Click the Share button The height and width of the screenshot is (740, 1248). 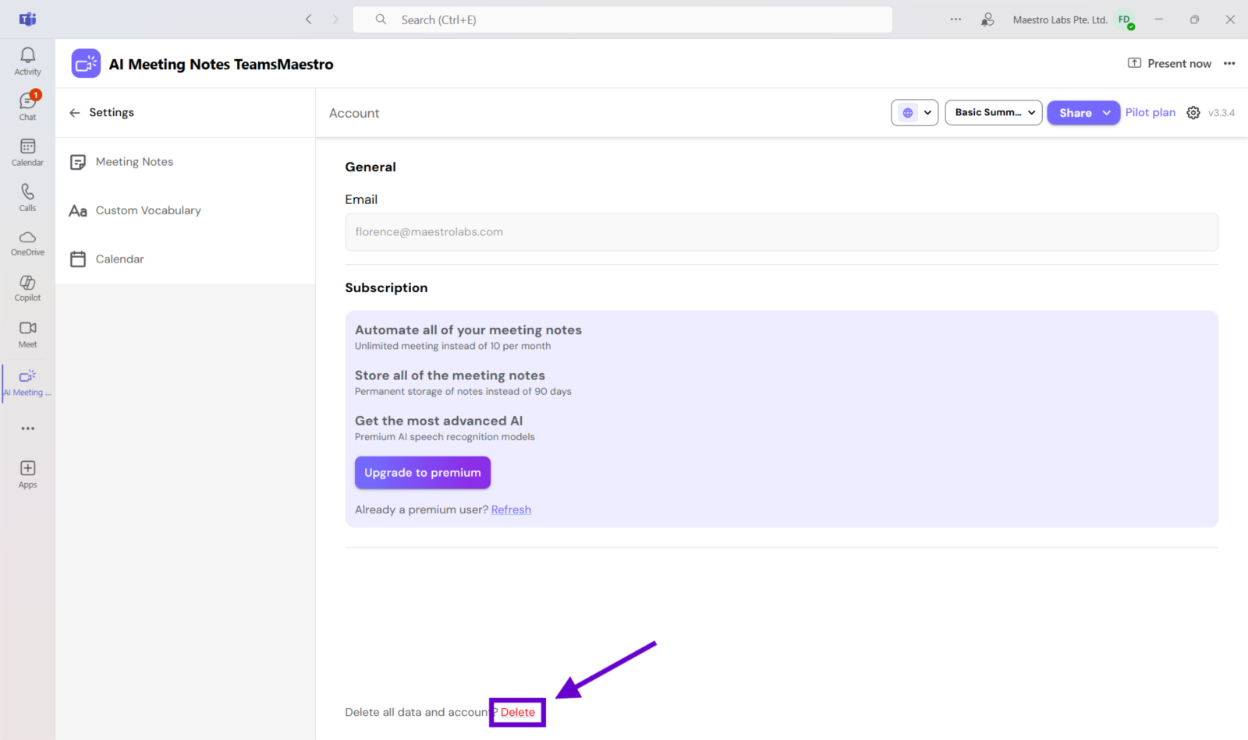click(x=1075, y=113)
